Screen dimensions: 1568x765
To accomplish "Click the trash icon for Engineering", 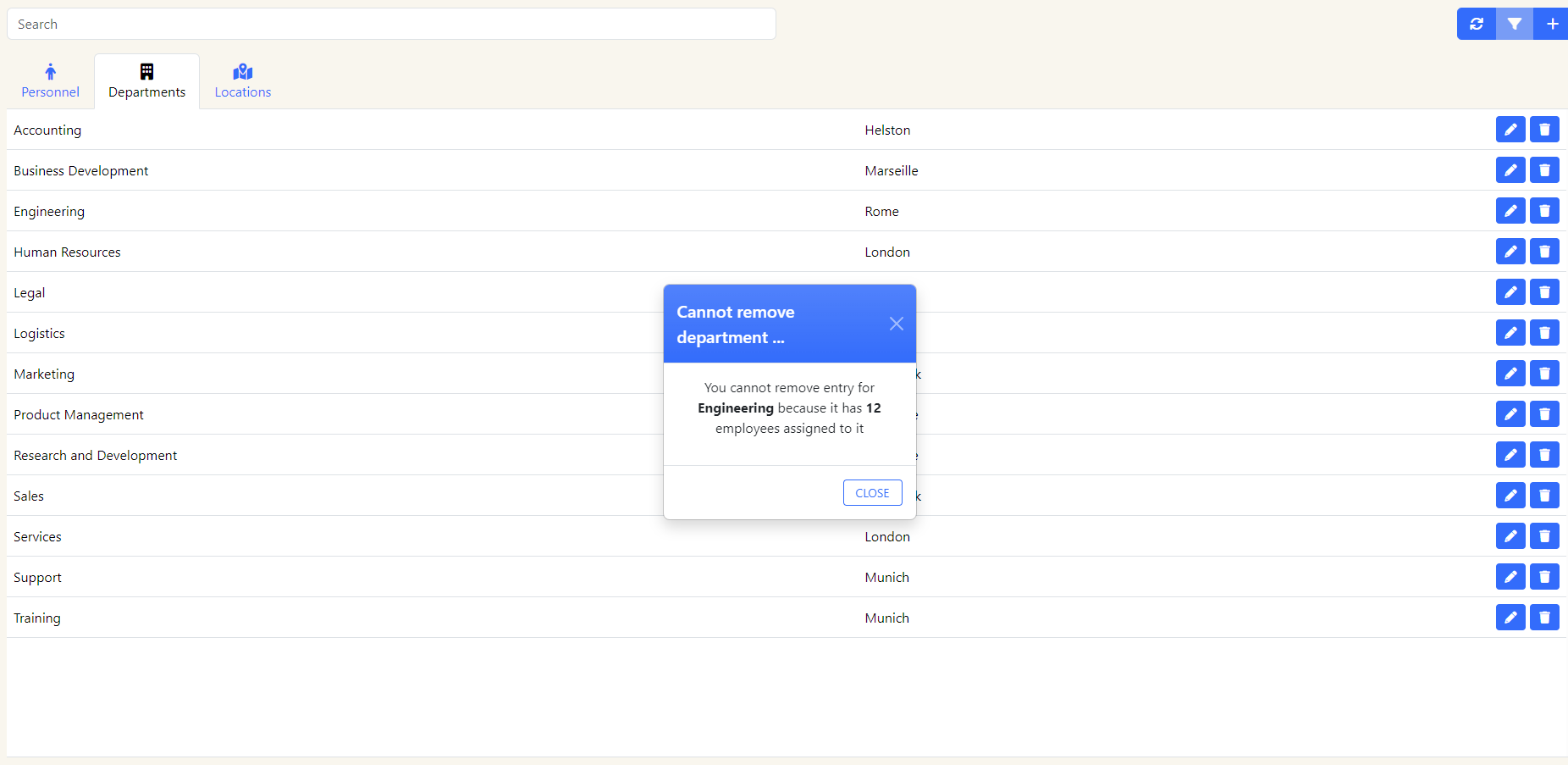I will pyautogui.click(x=1544, y=211).
